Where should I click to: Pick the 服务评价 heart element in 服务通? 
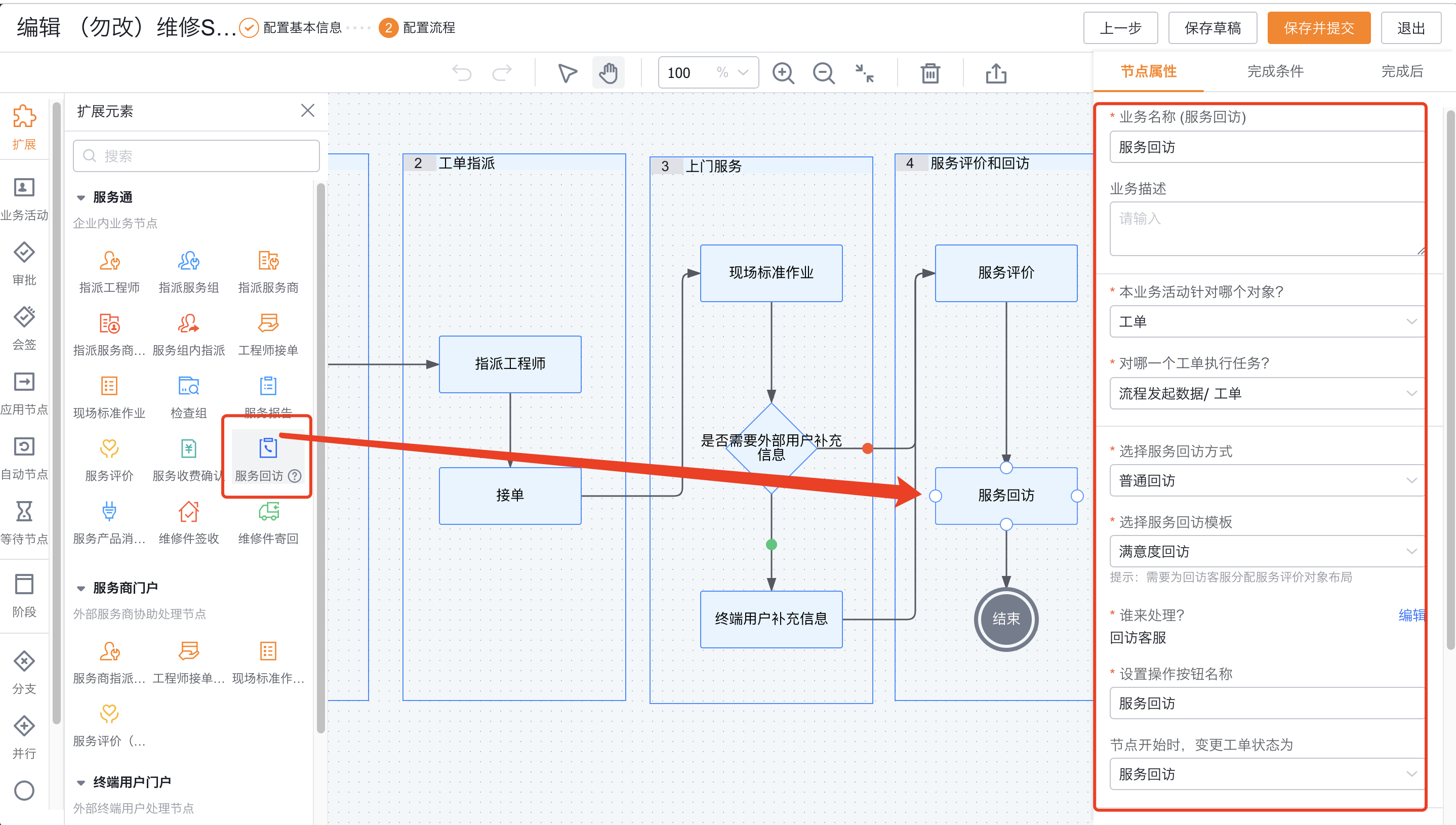coord(109,449)
